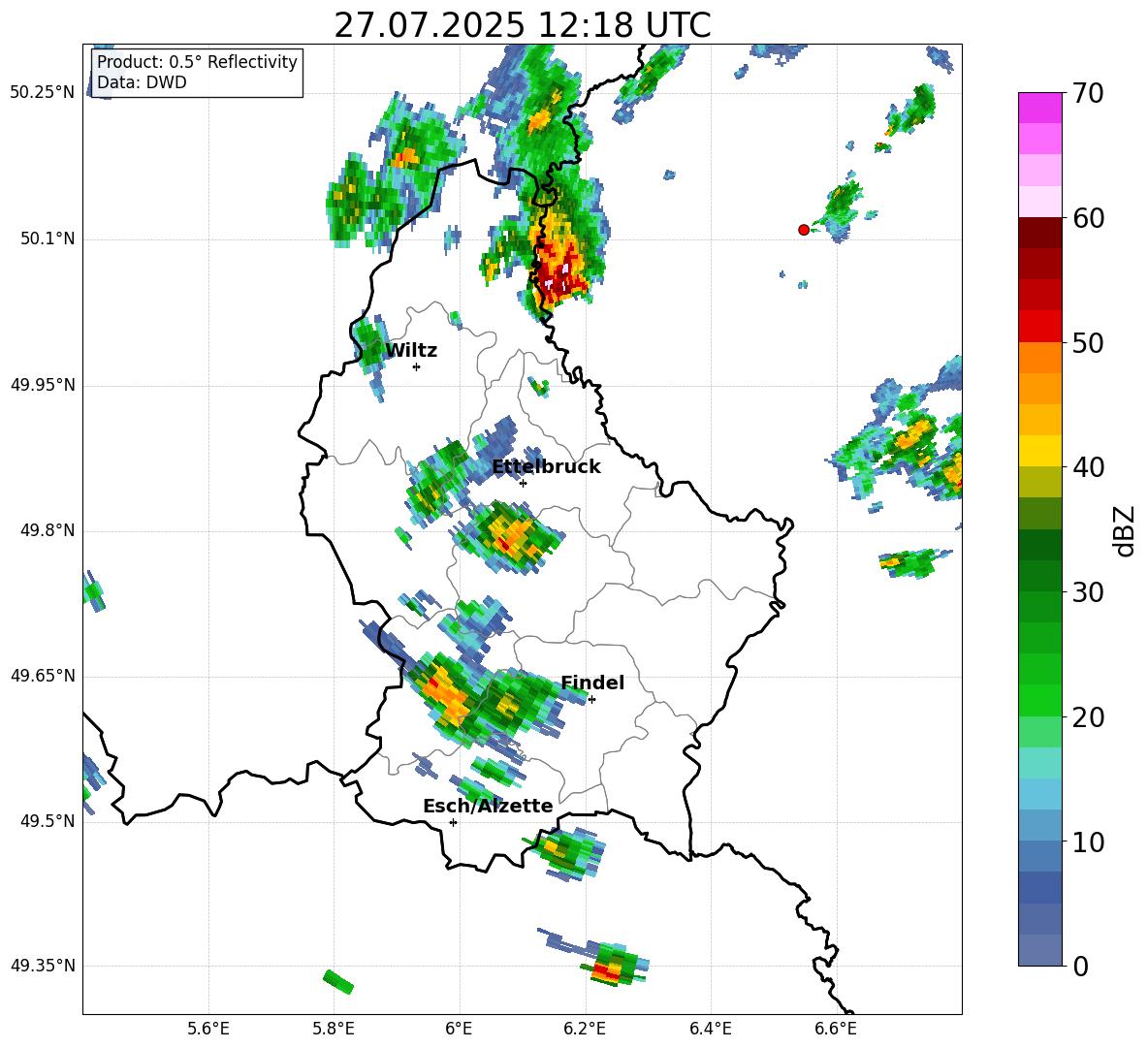Click the red dot marker east of Luxembourg
This screenshot has width=1148, height=1048.
point(803,229)
